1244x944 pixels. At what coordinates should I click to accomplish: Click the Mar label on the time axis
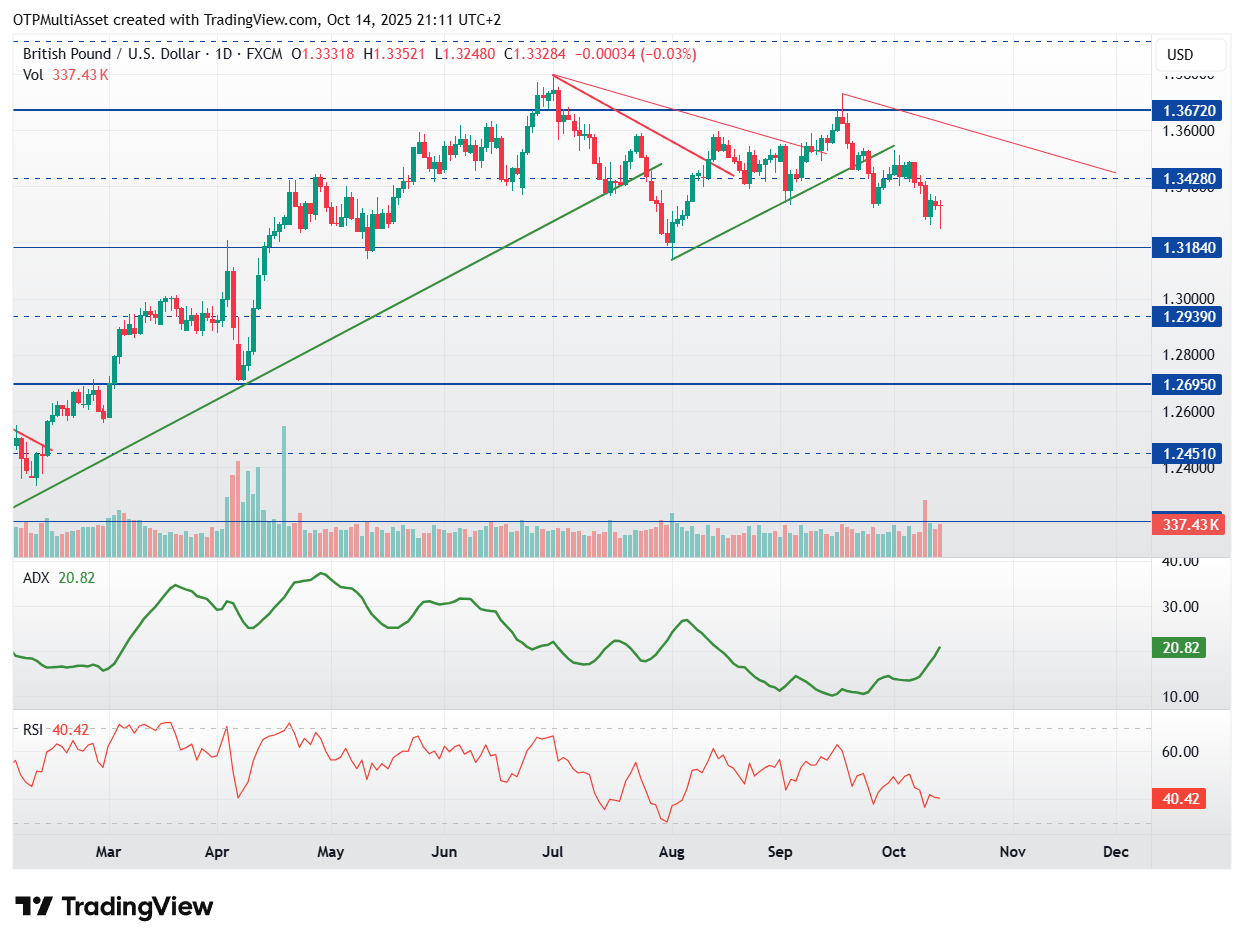pos(108,852)
